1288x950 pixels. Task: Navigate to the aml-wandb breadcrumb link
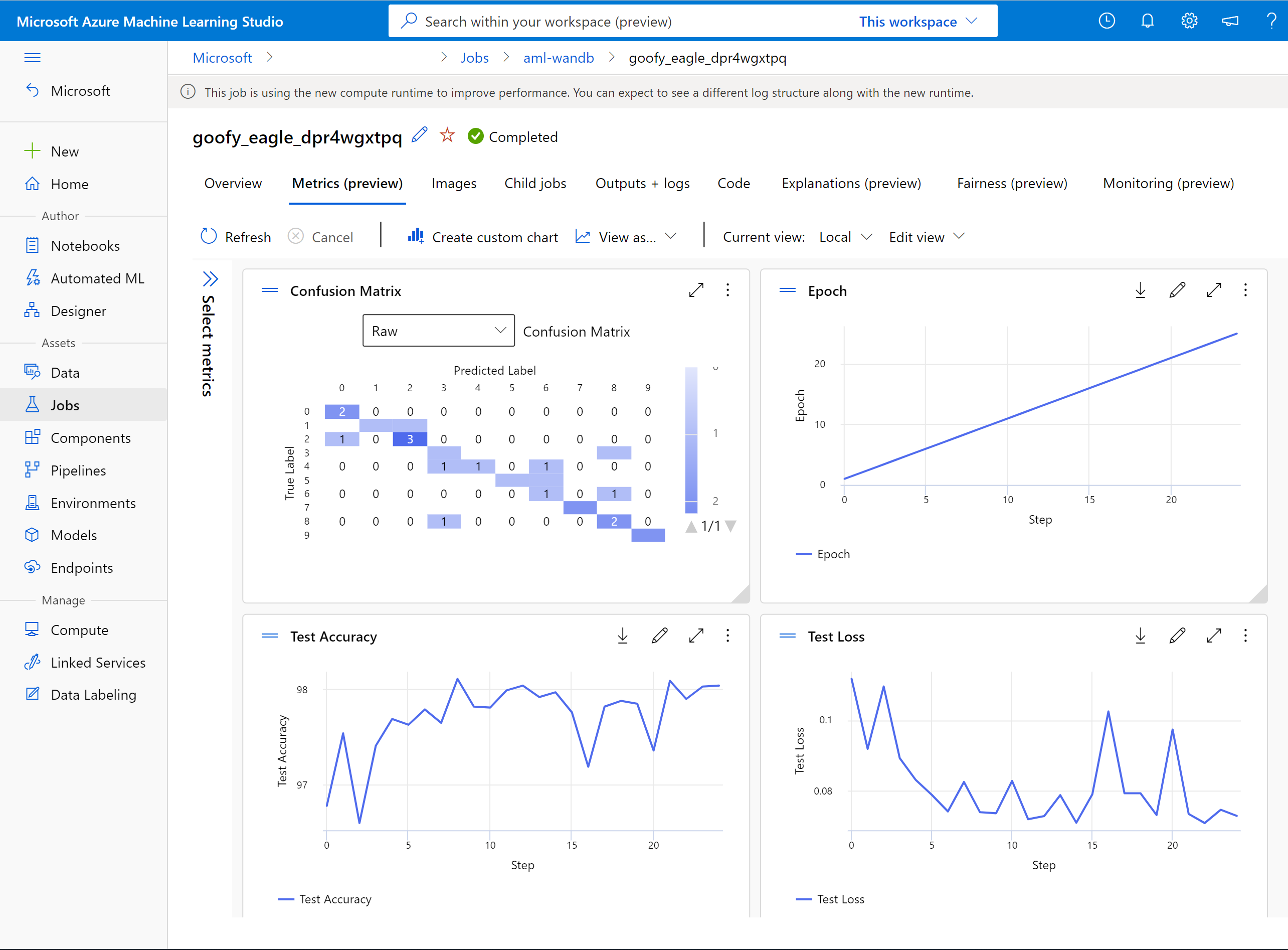pos(558,58)
